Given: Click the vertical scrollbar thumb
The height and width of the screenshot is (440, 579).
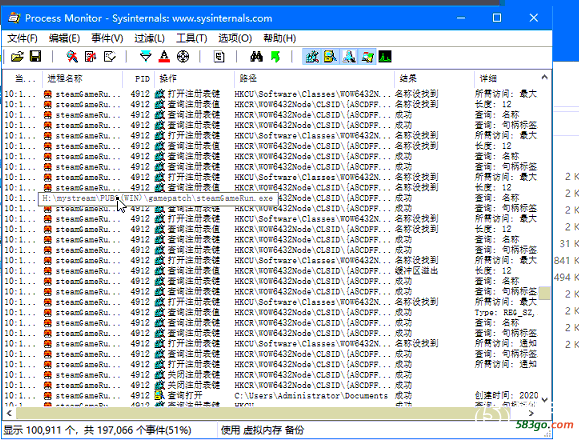Looking at the screenshot, I should pyautogui.click(x=544, y=293).
